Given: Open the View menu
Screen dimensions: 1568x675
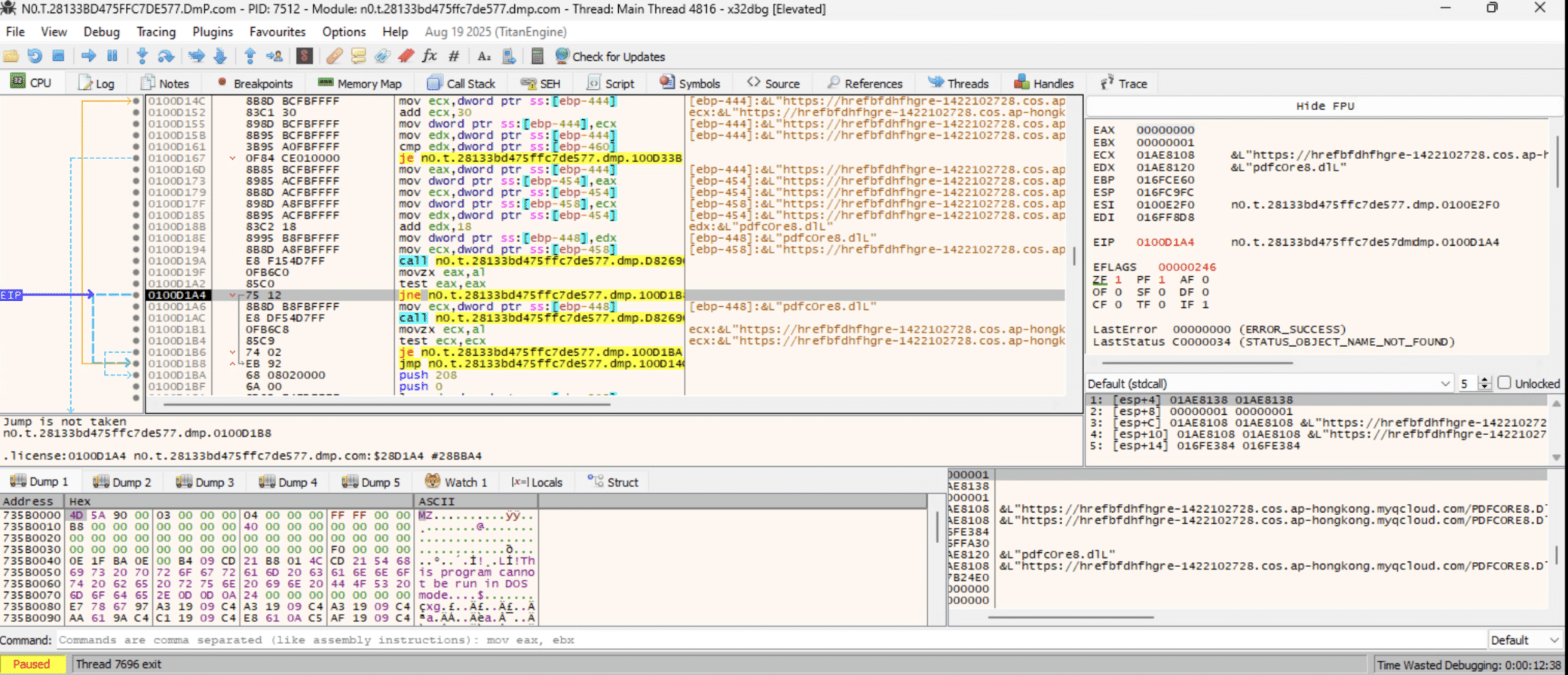Looking at the screenshot, I should click(x=54, y=32).
